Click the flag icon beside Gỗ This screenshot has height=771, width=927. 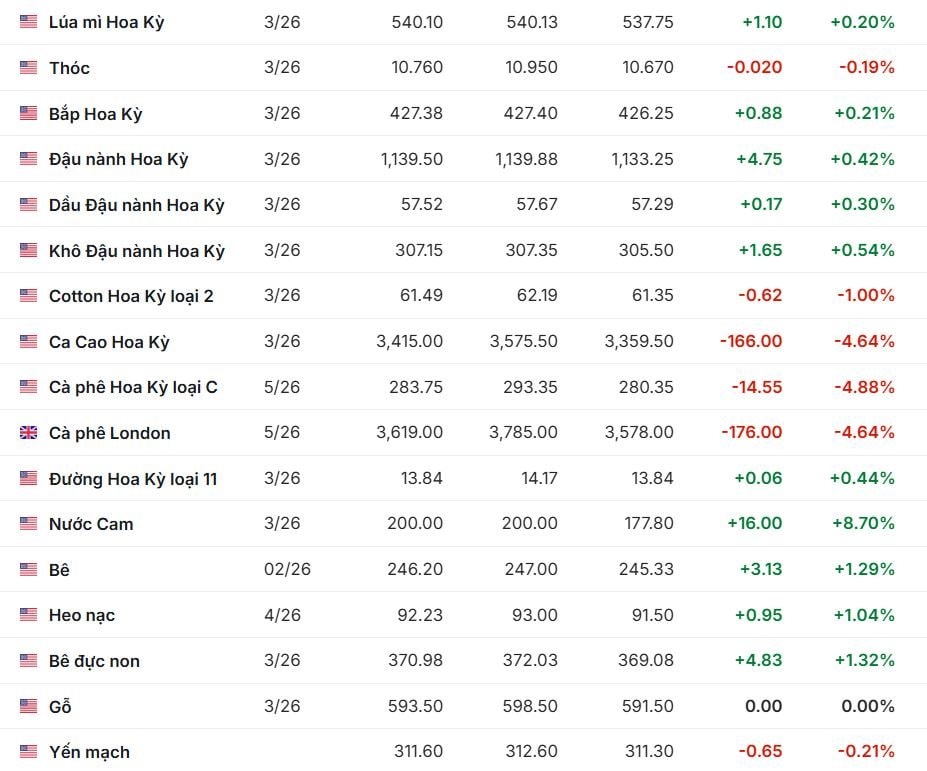pyautogui.click(x=28, y=707)
